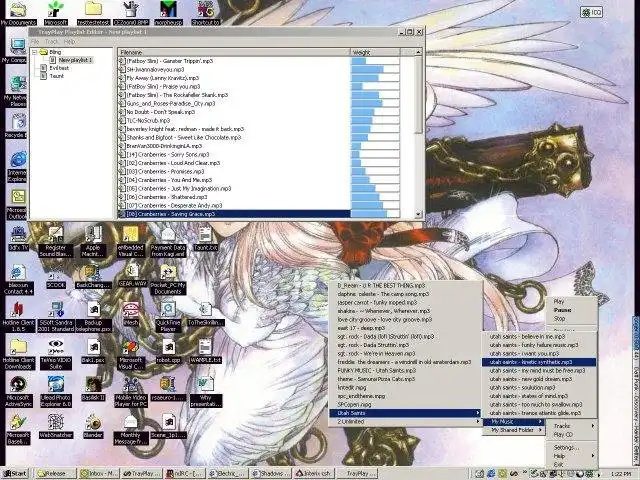
Task: Open the My Documents desktop icon
Action: click(18, 13)
